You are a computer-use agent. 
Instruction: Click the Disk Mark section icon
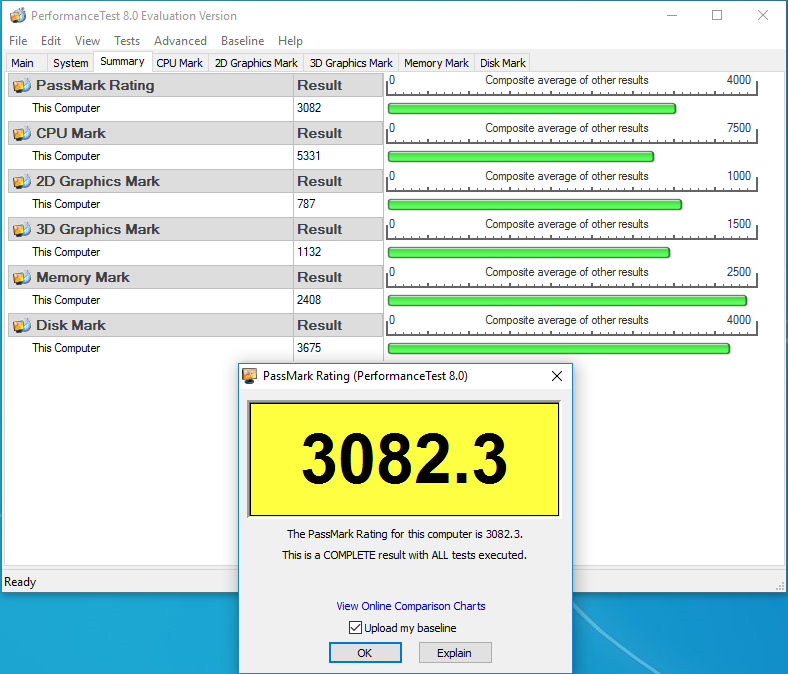point(22,326)
